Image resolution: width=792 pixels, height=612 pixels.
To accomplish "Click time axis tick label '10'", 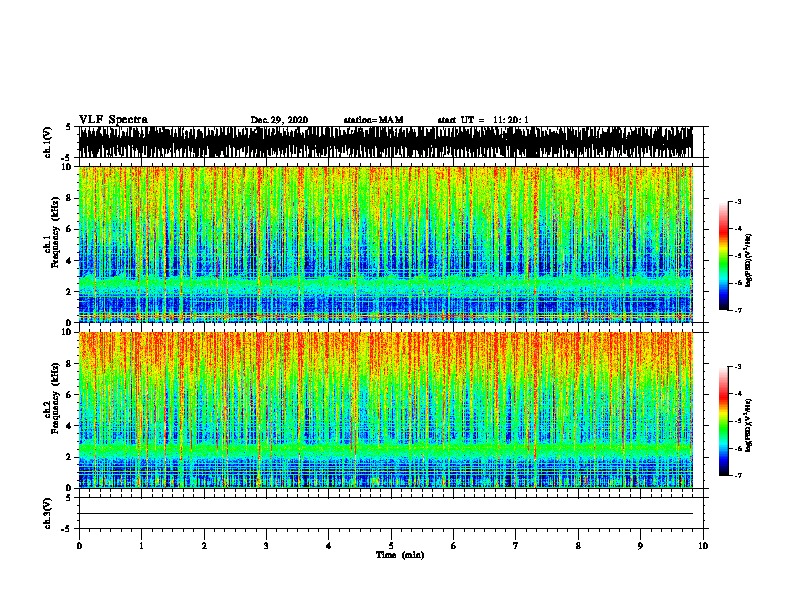I will coord(703,545).
